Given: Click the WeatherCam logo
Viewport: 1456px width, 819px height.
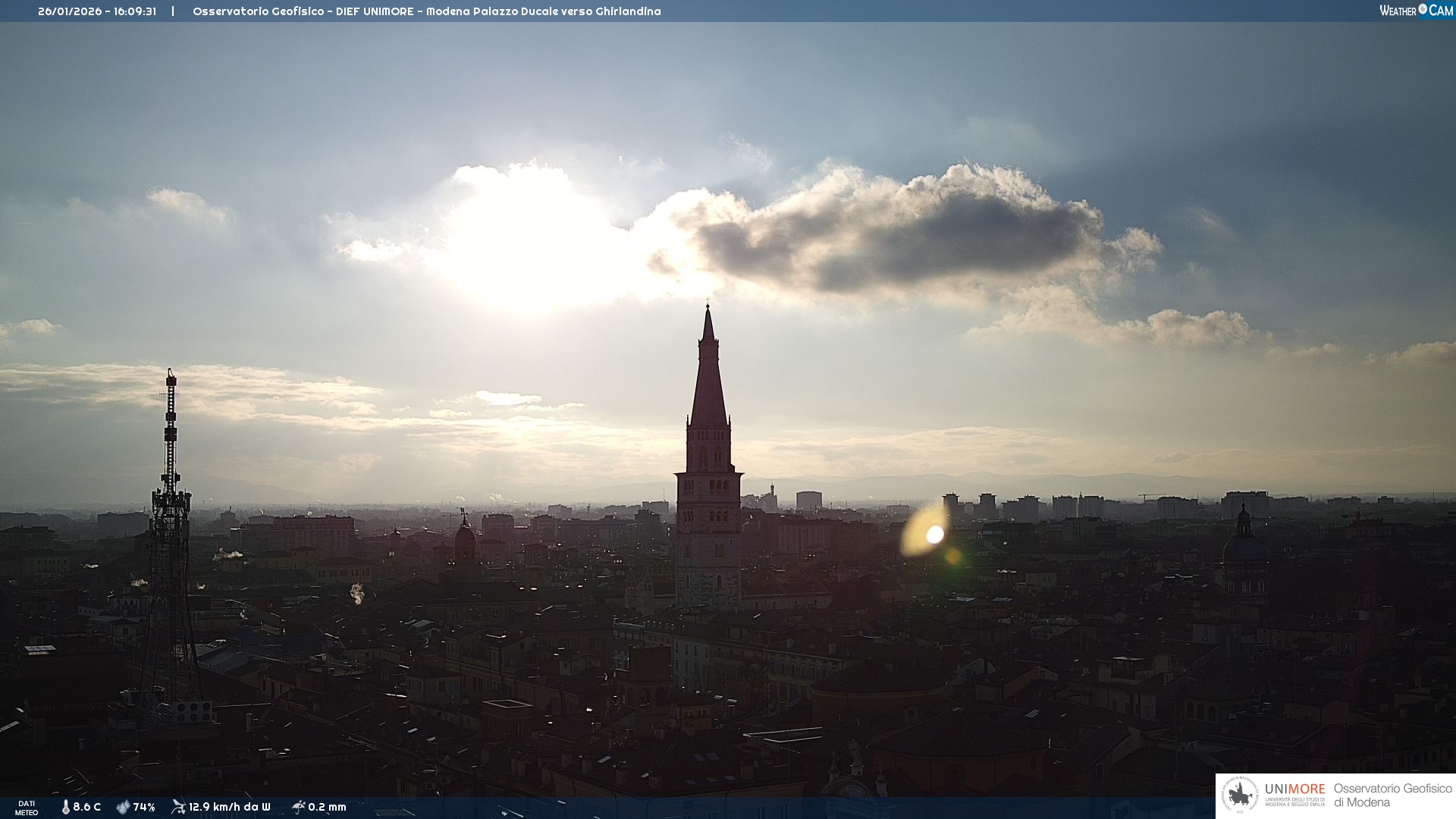Looking at the screenshot, I should point(1416,11).
